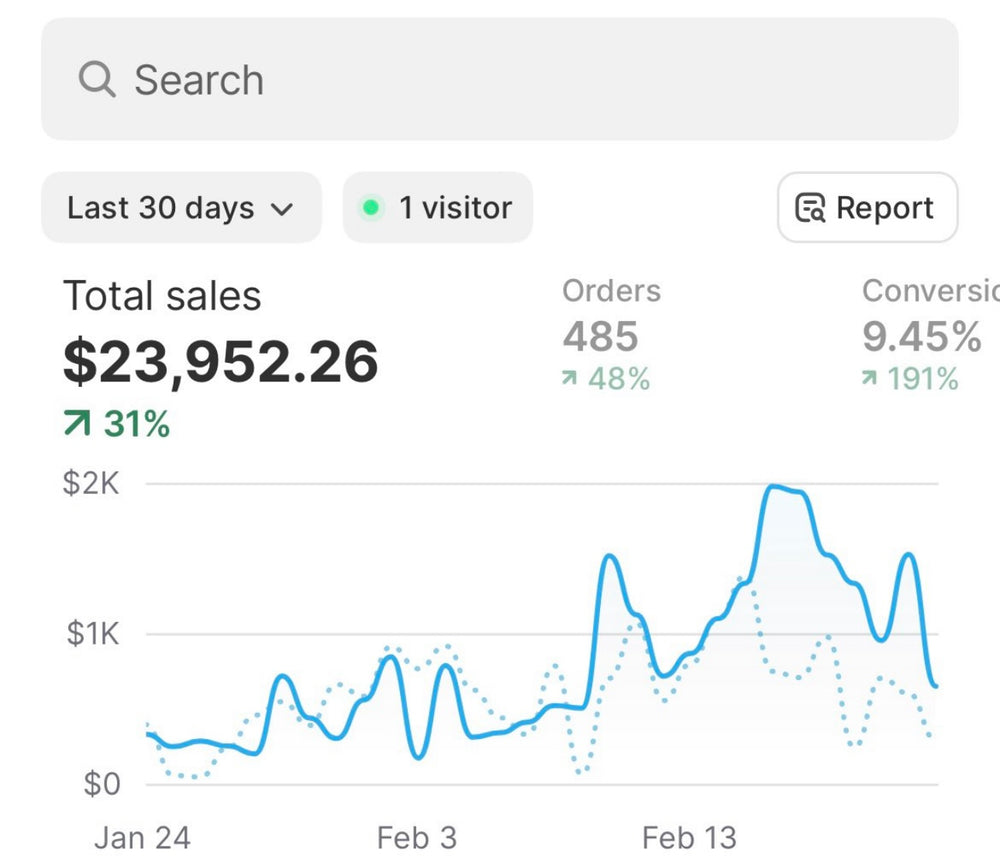1000x867 pixels.
Task: Click the chevron in the date range selector
Action: click(282, 209)
